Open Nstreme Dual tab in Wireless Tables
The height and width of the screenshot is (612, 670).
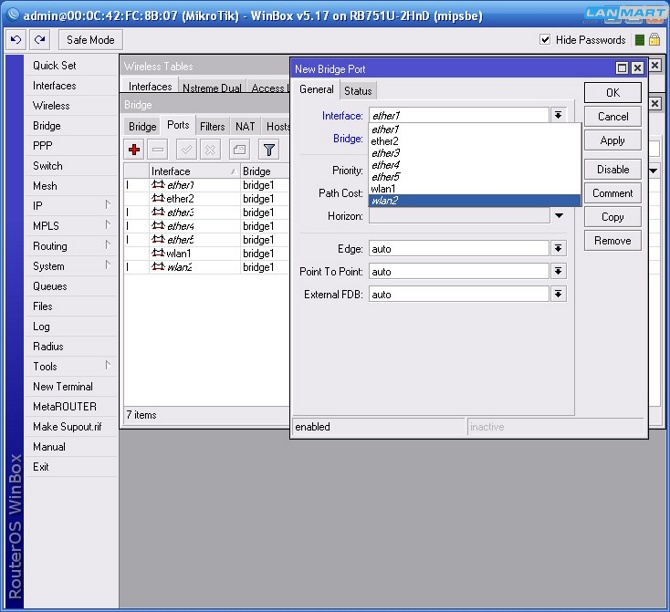212,88
